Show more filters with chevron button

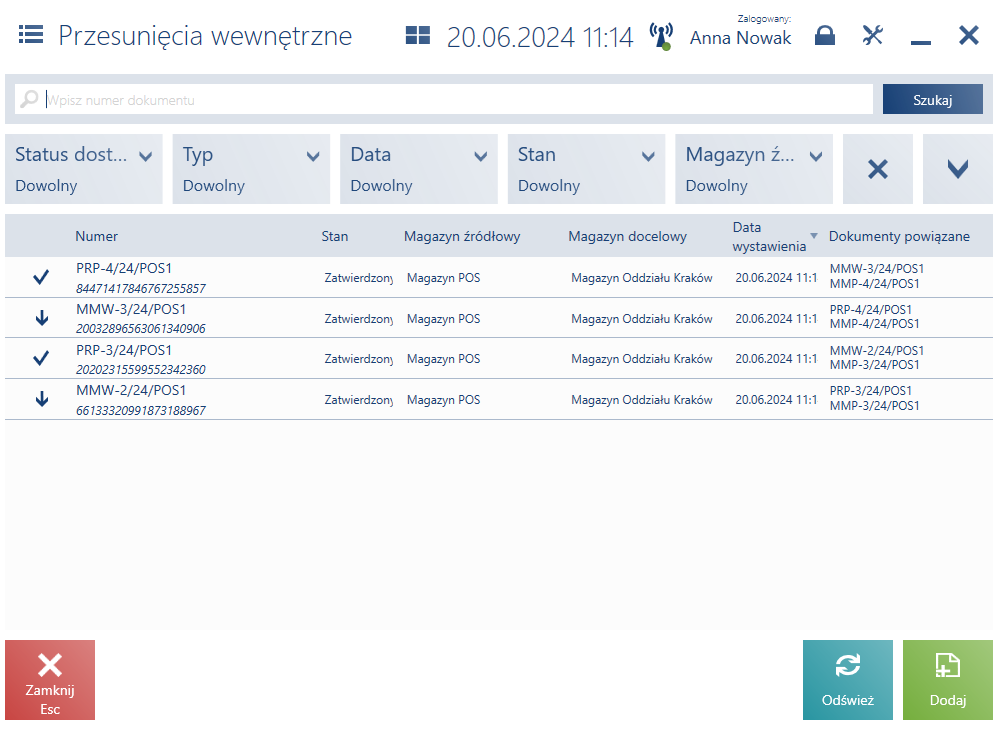pyautogui.click(x=958, y=169)
